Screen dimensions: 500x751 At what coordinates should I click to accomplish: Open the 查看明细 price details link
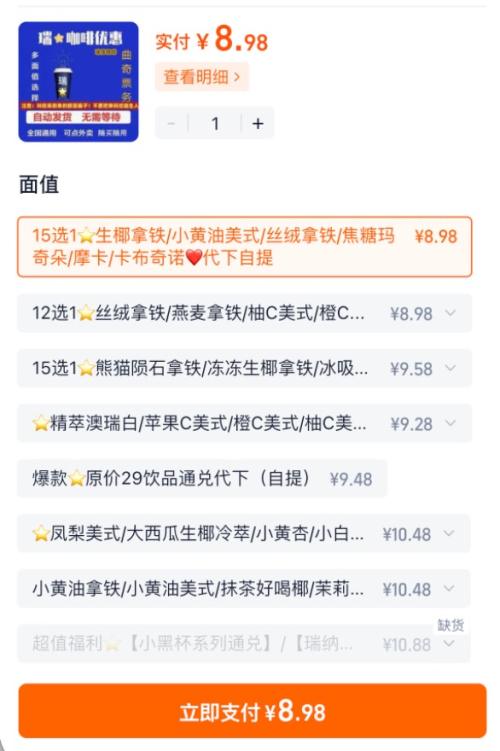click(202, 77)
